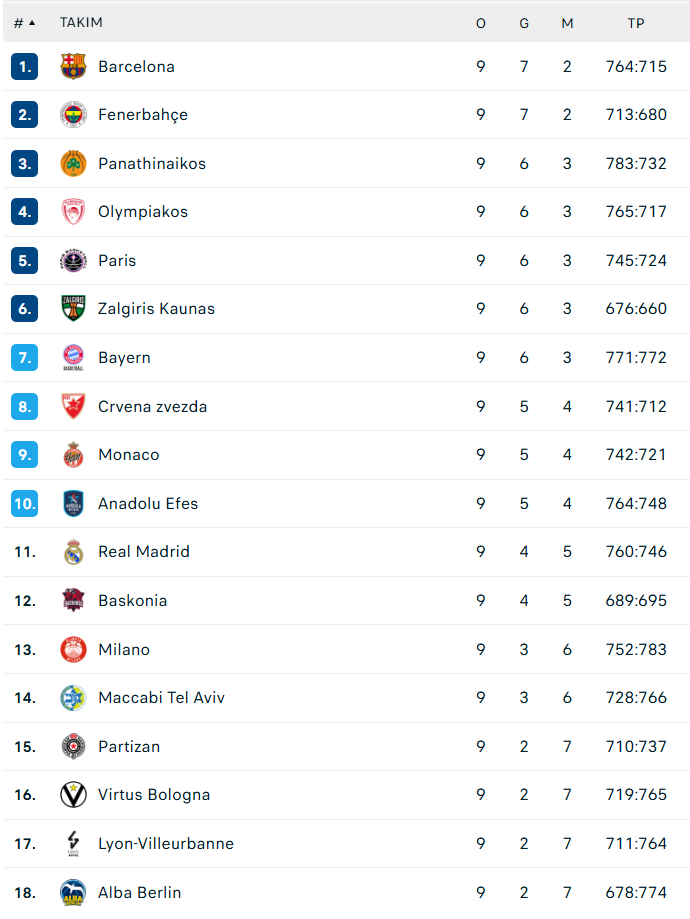
Task: Click the Alba Berlin logo
Action: coord(73,893)
